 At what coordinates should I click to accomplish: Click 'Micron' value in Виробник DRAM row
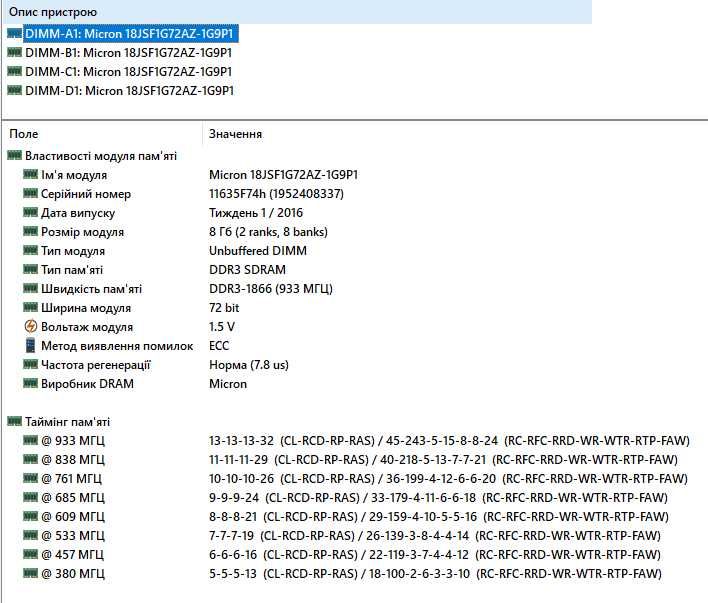coord(228,383)
